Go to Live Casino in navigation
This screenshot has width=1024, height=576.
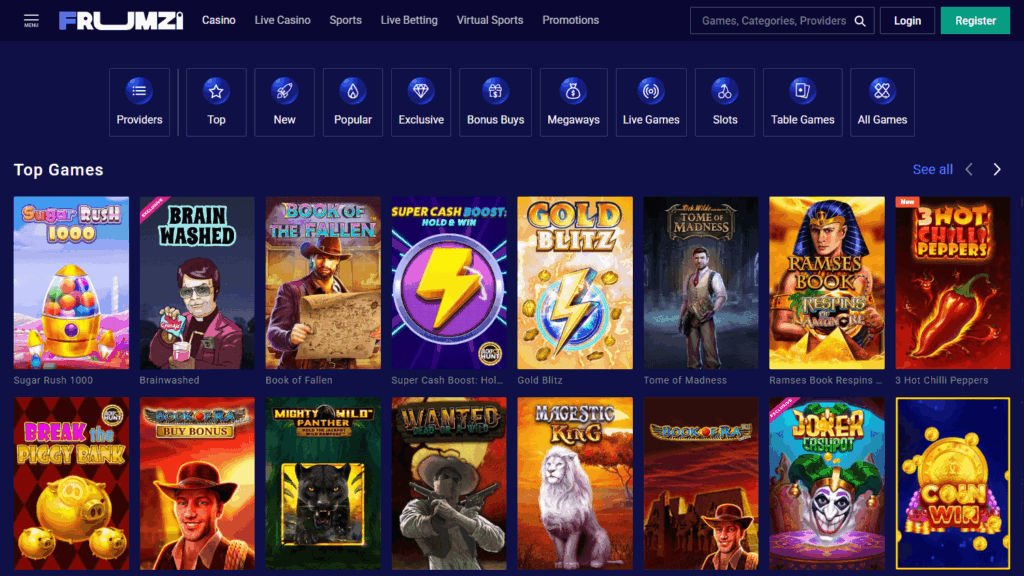(282, 20)
